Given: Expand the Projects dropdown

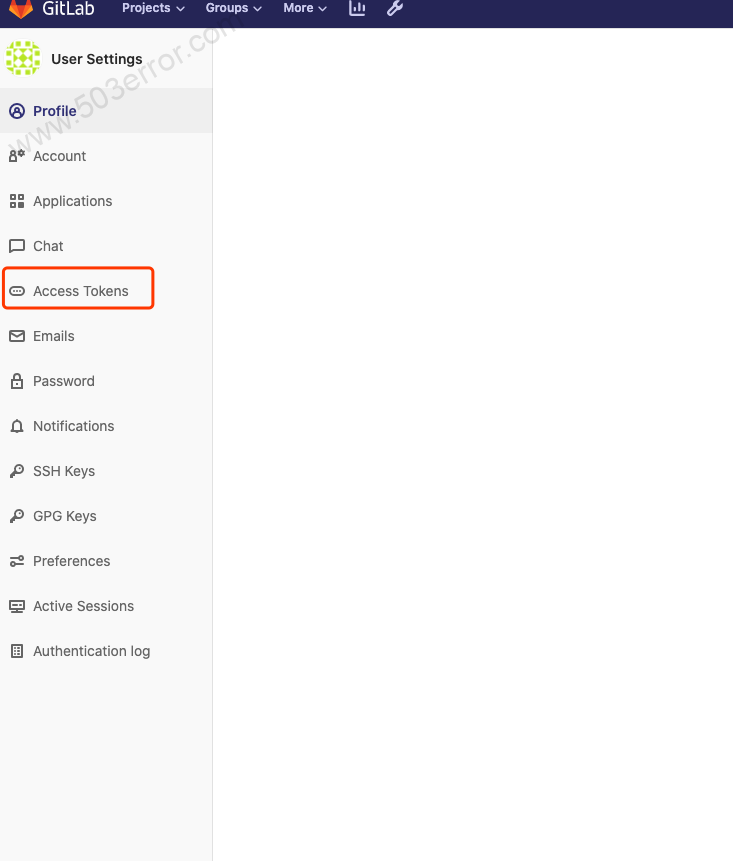Looking at the screenshot, I should coord(152,9).
